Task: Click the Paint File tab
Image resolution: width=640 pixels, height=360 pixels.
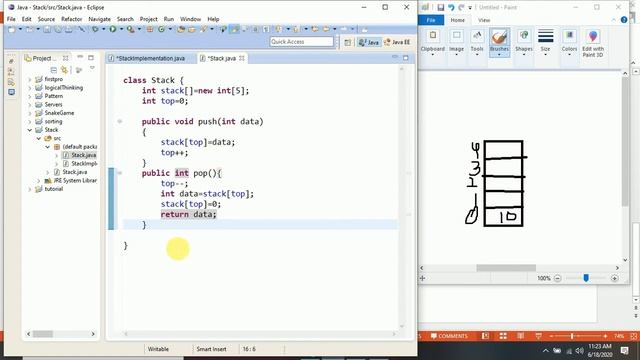Action: pyautogui.click(x=431, y=20)
